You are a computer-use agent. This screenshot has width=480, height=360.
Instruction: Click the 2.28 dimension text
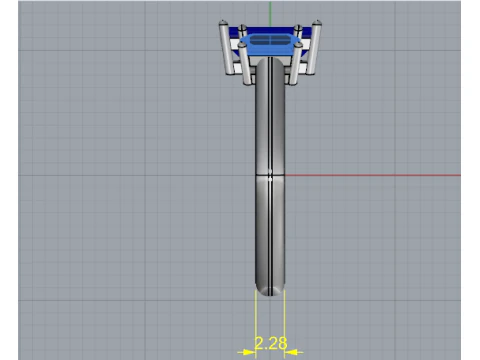pos(271,343)
